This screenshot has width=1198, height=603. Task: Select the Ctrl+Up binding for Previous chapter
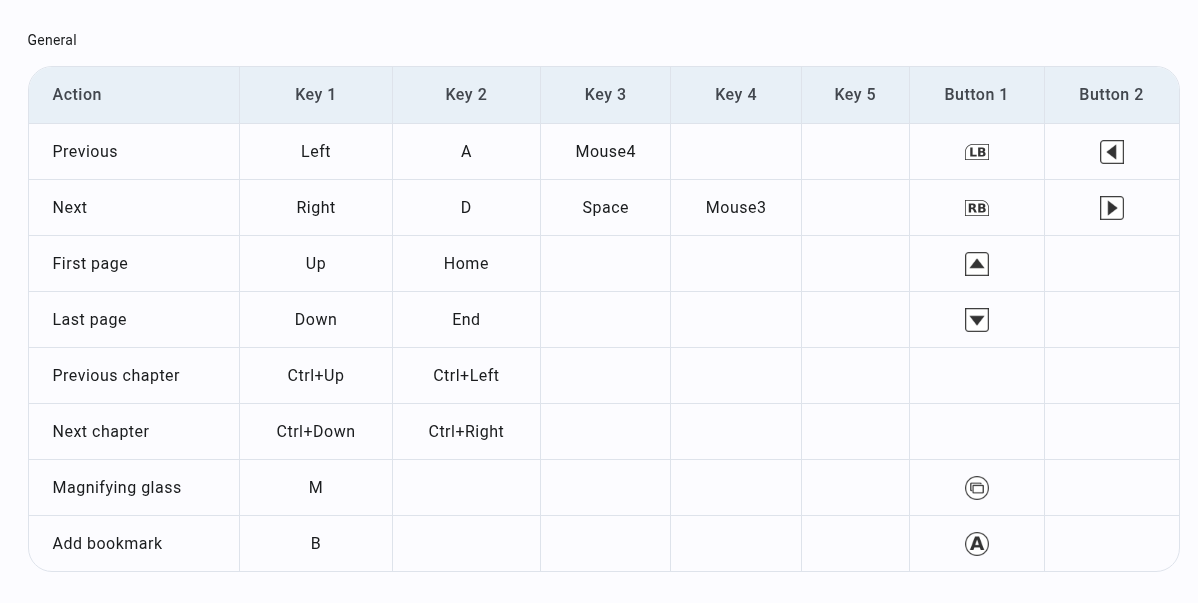coord(315,375)
